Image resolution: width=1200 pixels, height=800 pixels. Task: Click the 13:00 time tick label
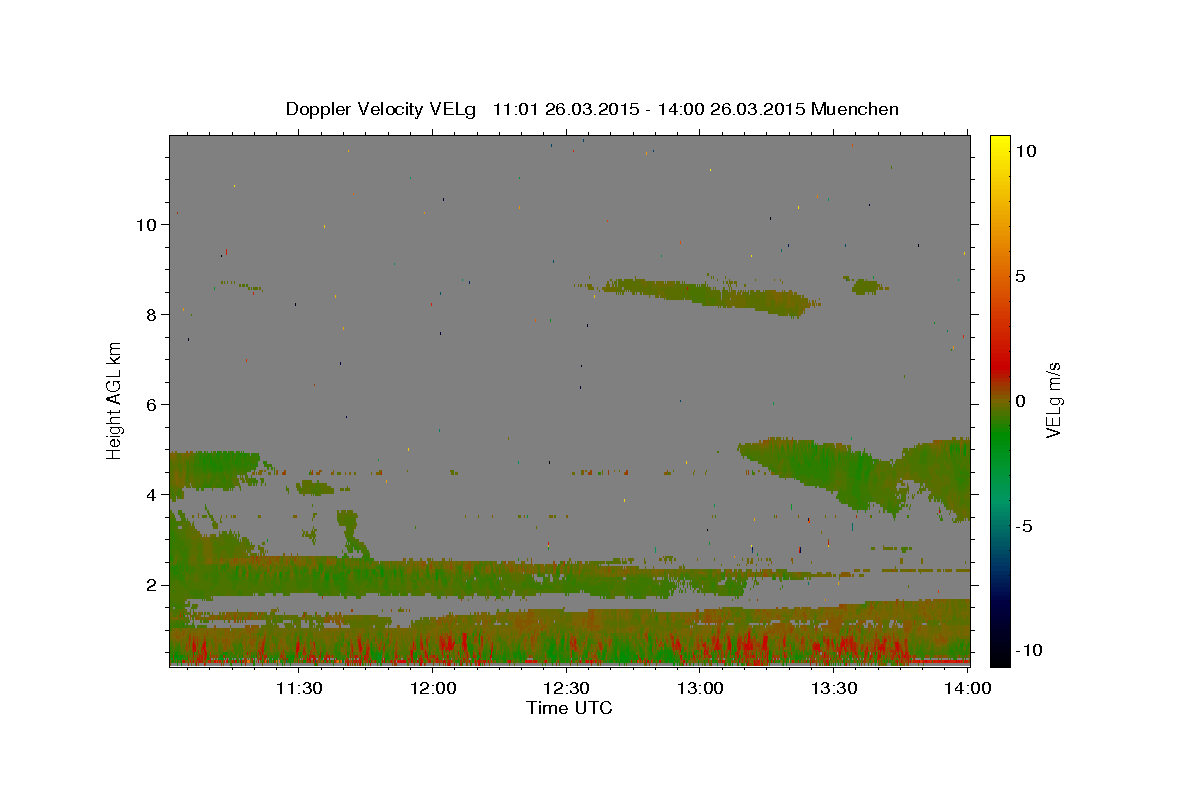700,688
